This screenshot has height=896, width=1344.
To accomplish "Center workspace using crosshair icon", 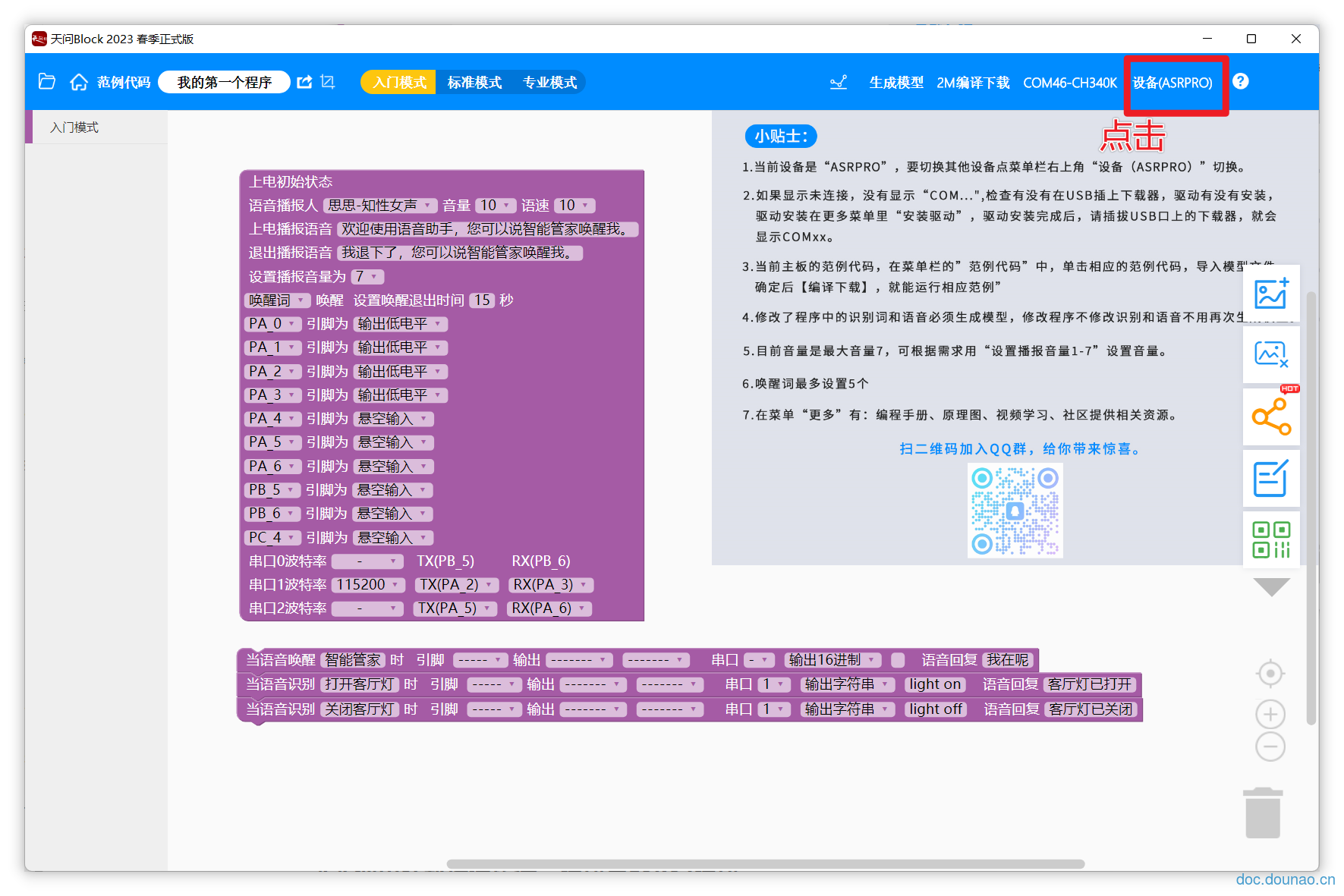I will point(1270,673).
